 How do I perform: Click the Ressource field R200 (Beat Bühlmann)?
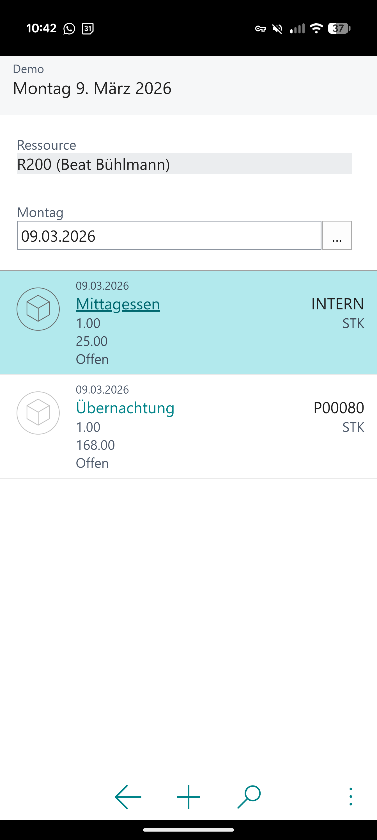184,164
